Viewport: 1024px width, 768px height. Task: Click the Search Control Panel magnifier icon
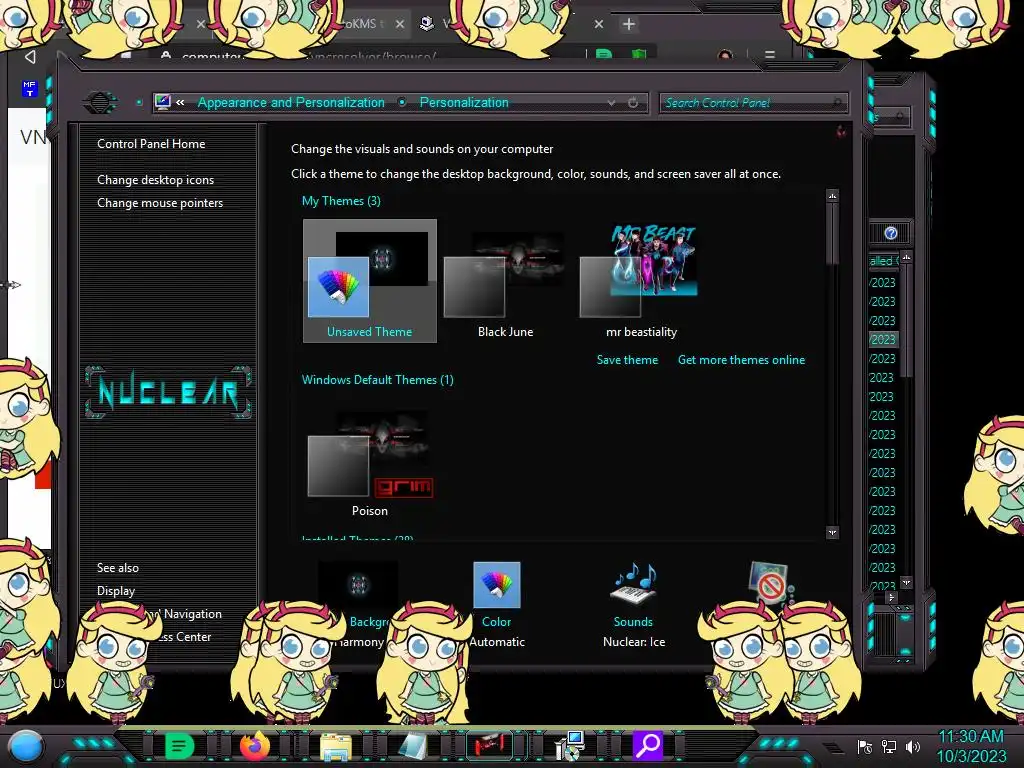point(837,103)
